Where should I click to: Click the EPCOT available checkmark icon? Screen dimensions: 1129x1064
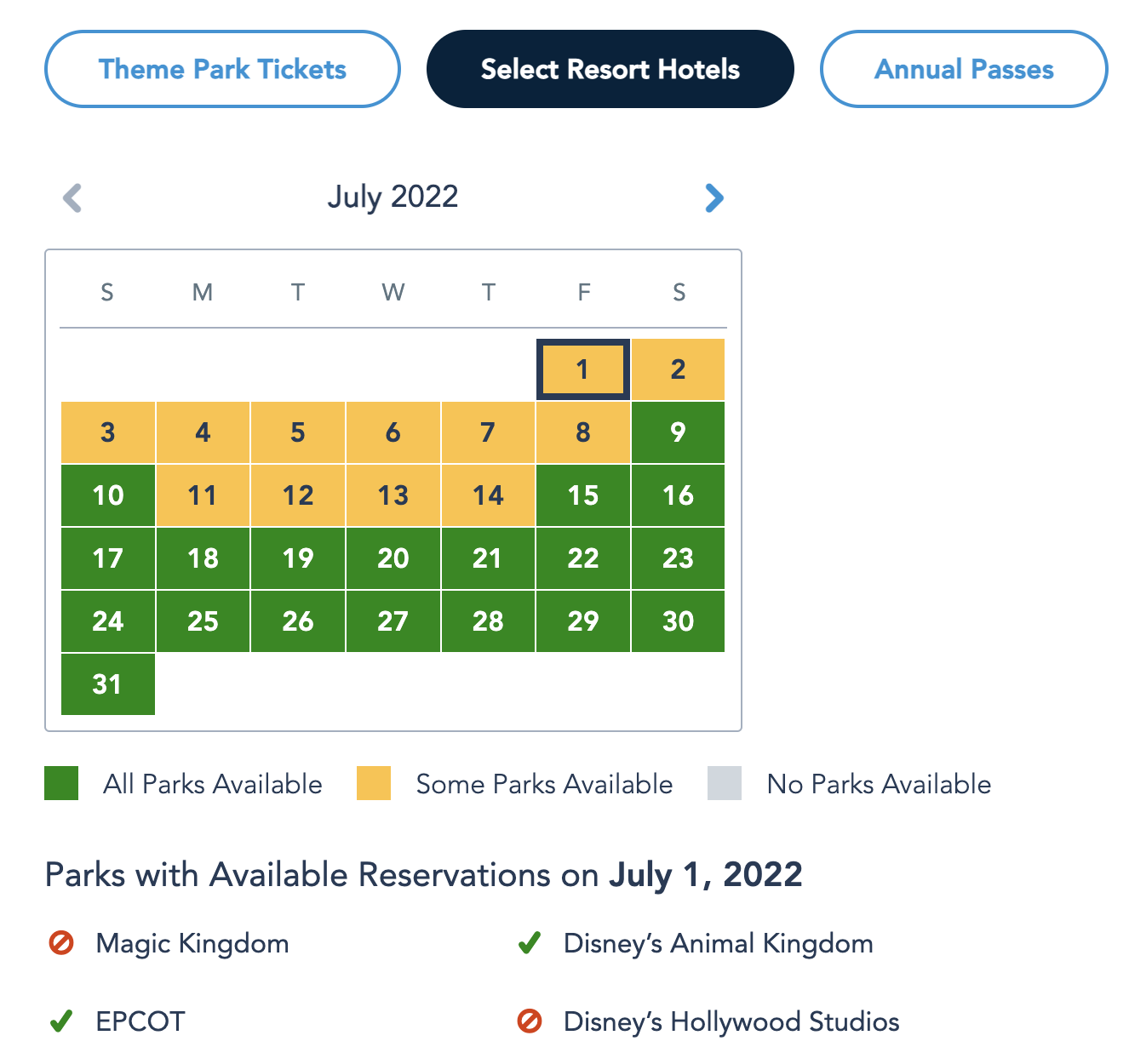pos(61,1021)
